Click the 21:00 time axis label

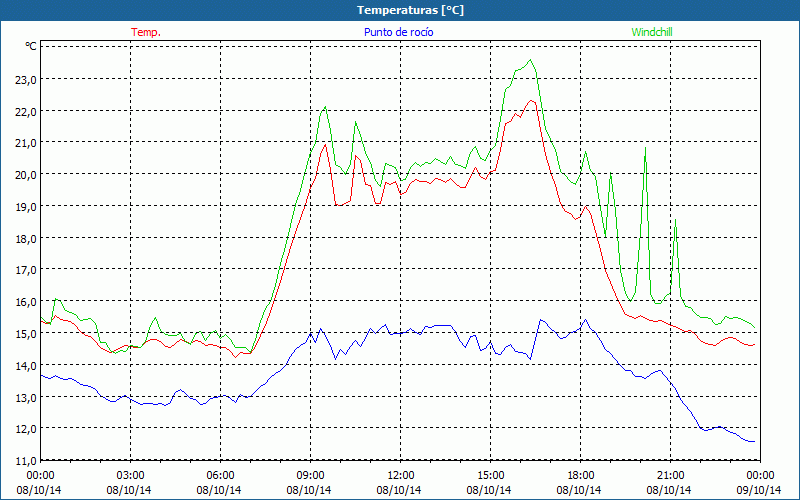point(670,476)
